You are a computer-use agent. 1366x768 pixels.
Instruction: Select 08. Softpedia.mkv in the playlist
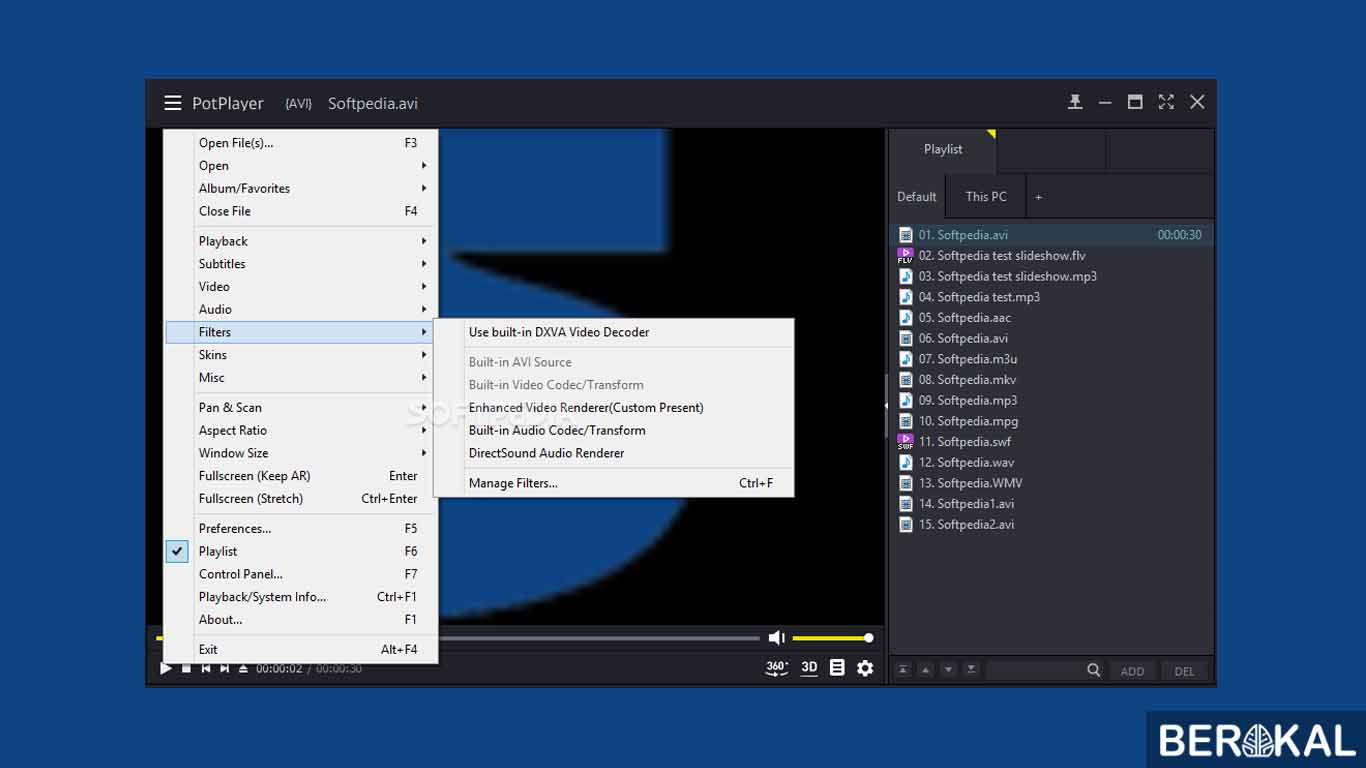pos(967,379)
